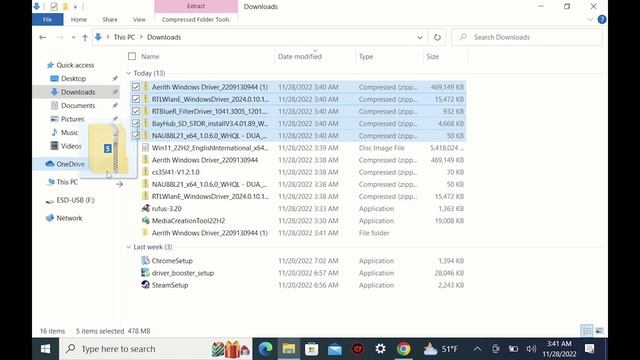Image resolution: width=640 pixels, height=360 pixels.
Task: Sort files by Type column
Action: [x=366, y=57]
